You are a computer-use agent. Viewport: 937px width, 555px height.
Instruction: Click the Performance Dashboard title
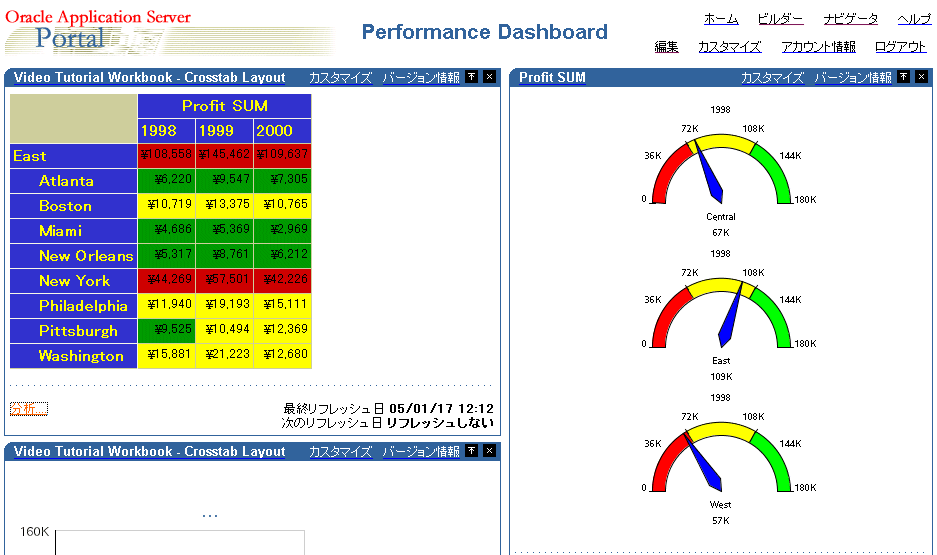click(x=485, y=32)
